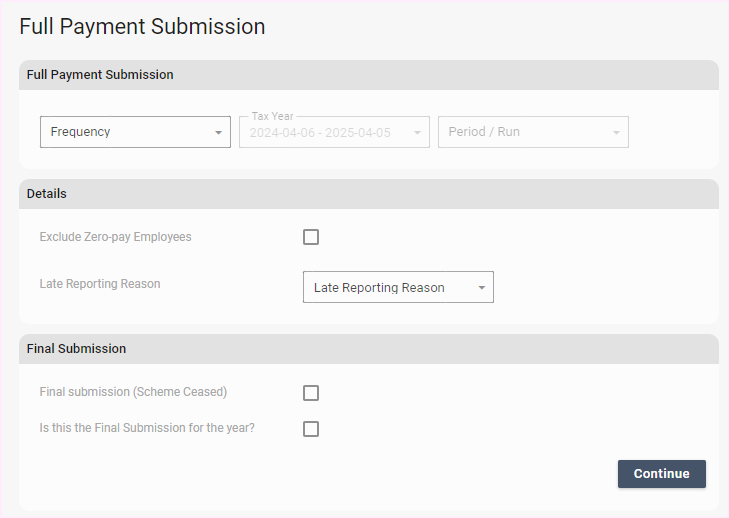
Task: Enable Final submission (Scheme Ceased) checkbox
Action: point(311,393)
